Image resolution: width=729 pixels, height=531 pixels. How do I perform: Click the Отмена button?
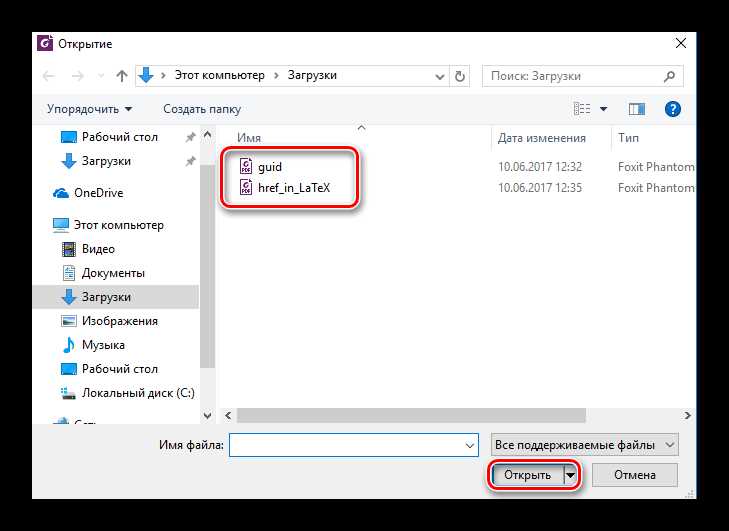635,475
